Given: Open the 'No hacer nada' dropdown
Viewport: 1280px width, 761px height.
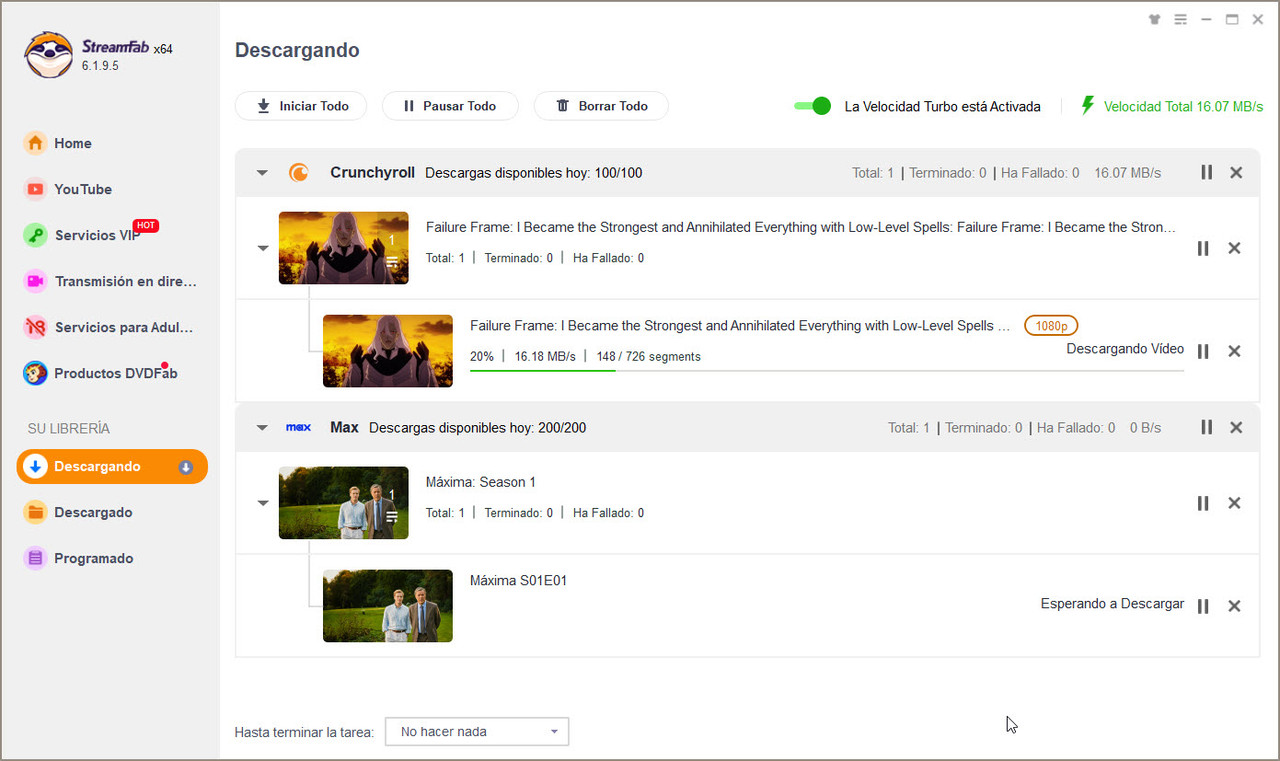Looking at the screenshot, I should click(x=477, y=732).
